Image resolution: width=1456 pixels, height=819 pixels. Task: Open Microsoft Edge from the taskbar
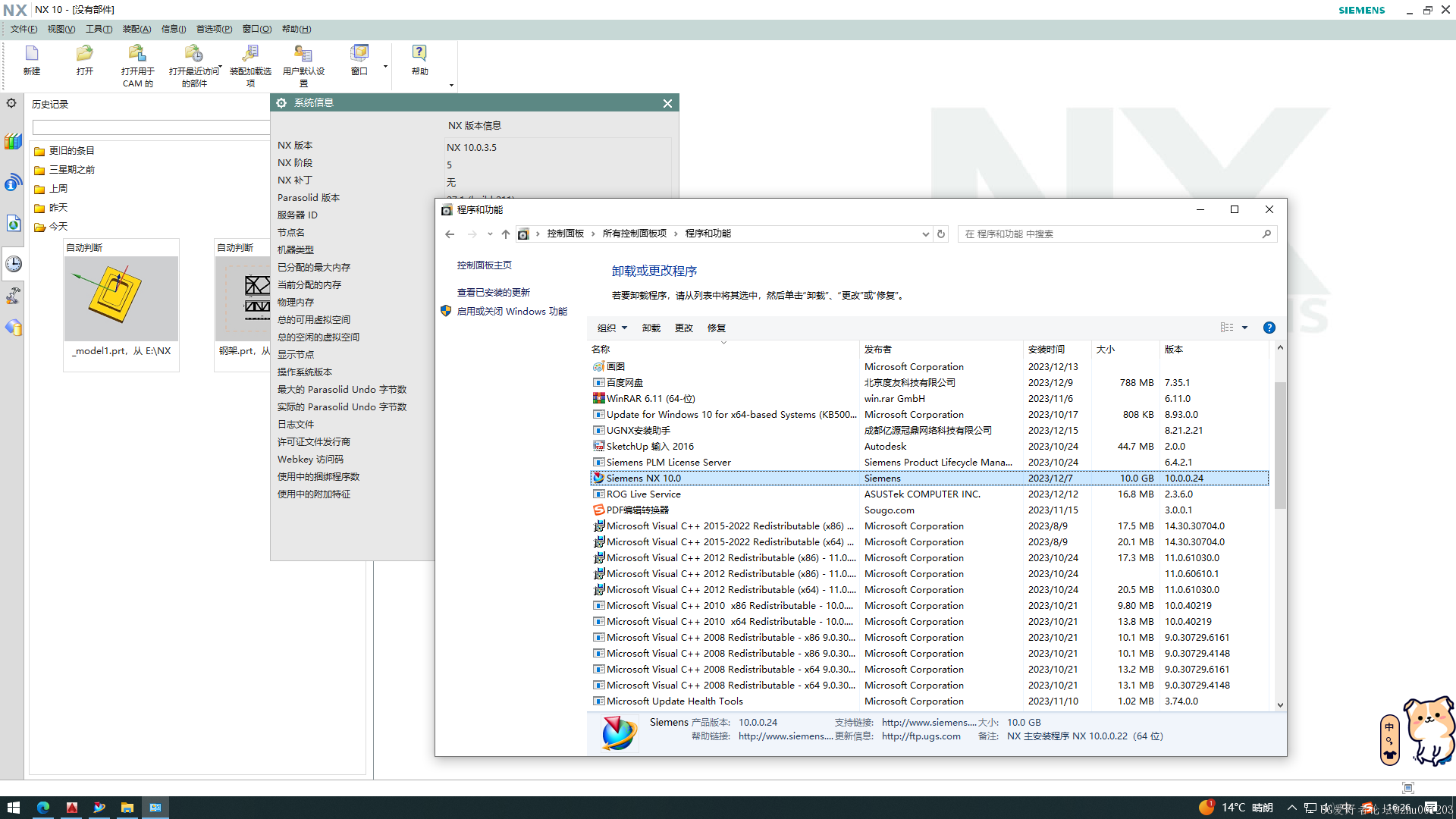[43, 808]
